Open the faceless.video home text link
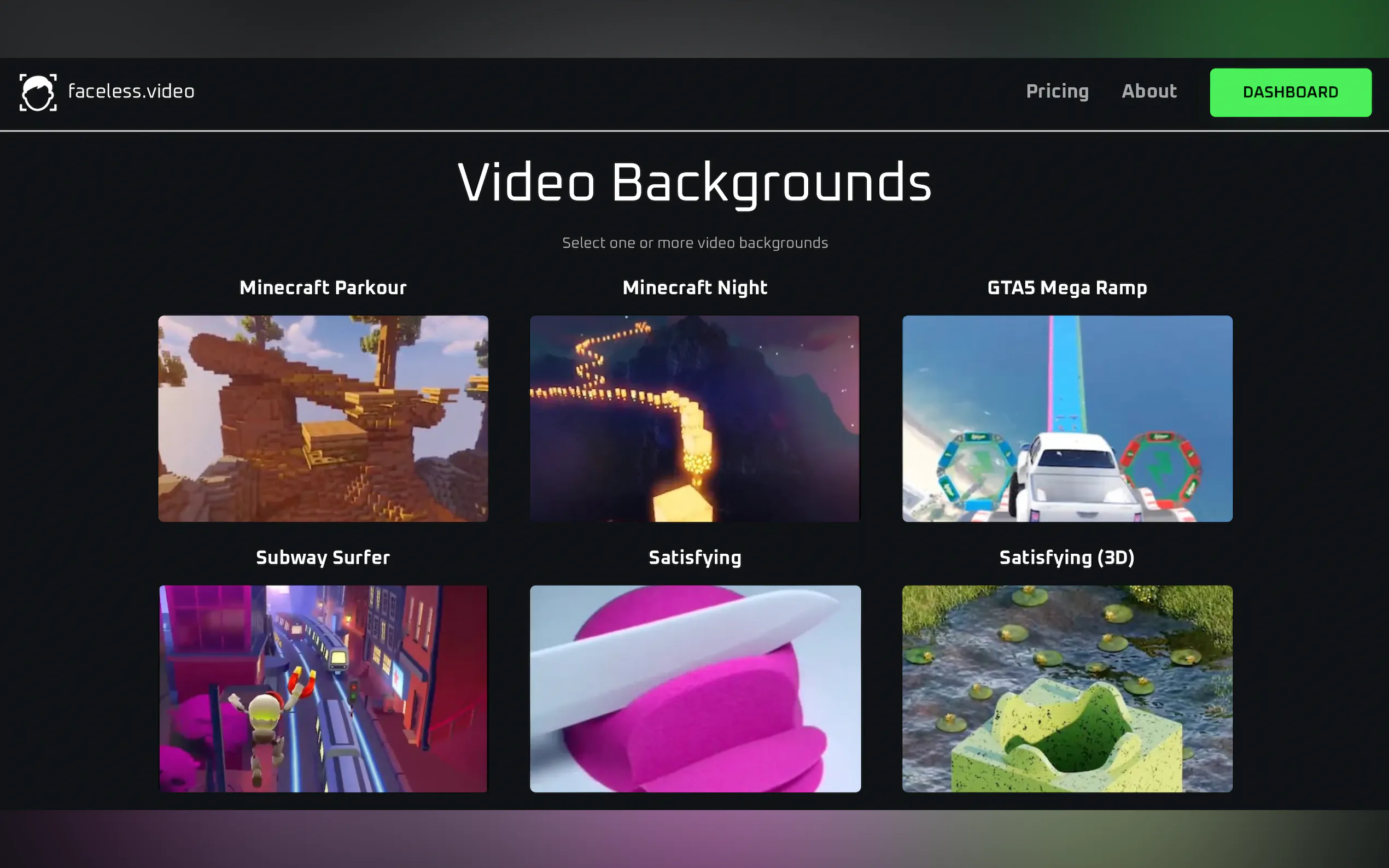The width and height of the screenshot is (1389, 868). [131, 91]
